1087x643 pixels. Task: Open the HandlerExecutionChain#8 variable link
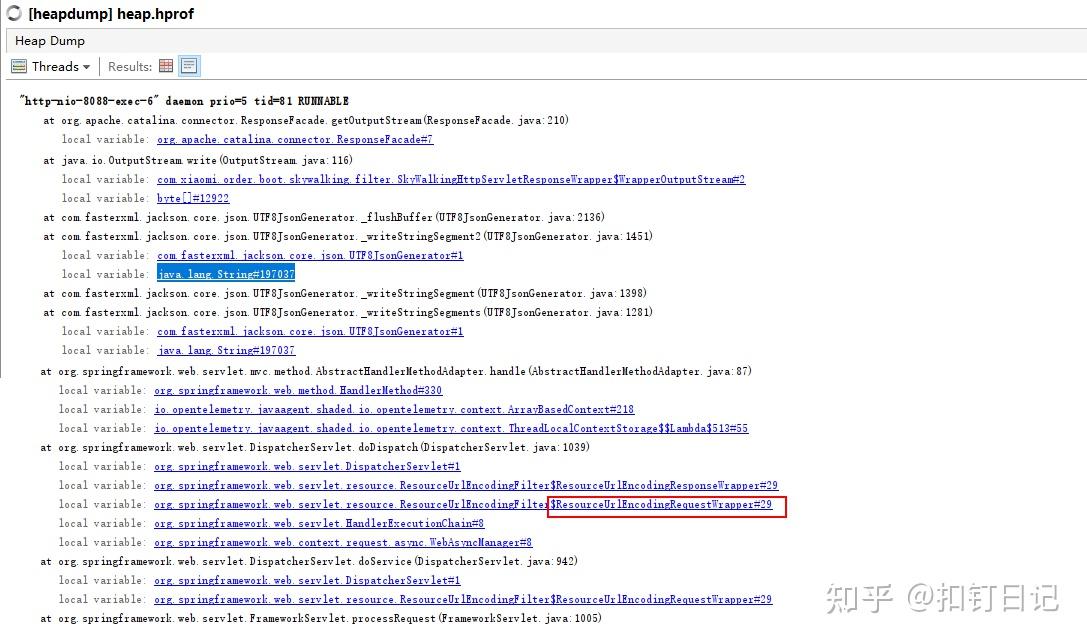pyautogui.click(x=318, y=523)
